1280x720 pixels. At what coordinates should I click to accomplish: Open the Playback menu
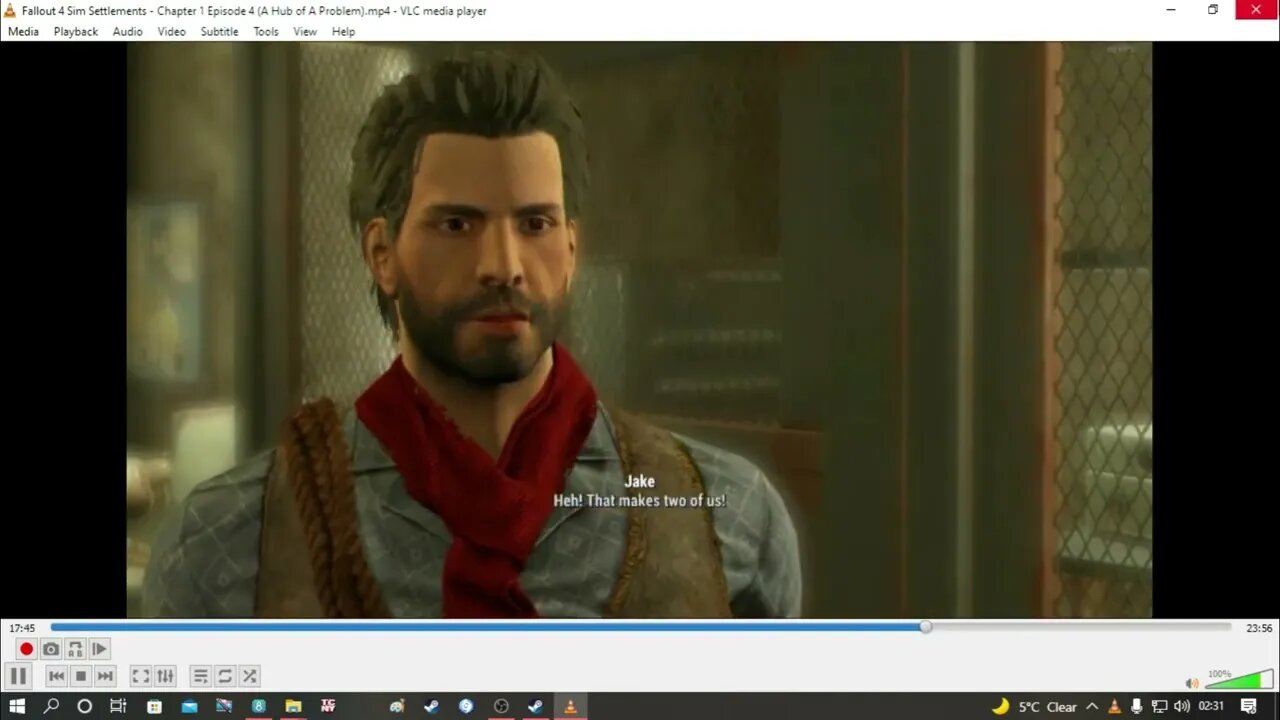[x=76, y=32]
